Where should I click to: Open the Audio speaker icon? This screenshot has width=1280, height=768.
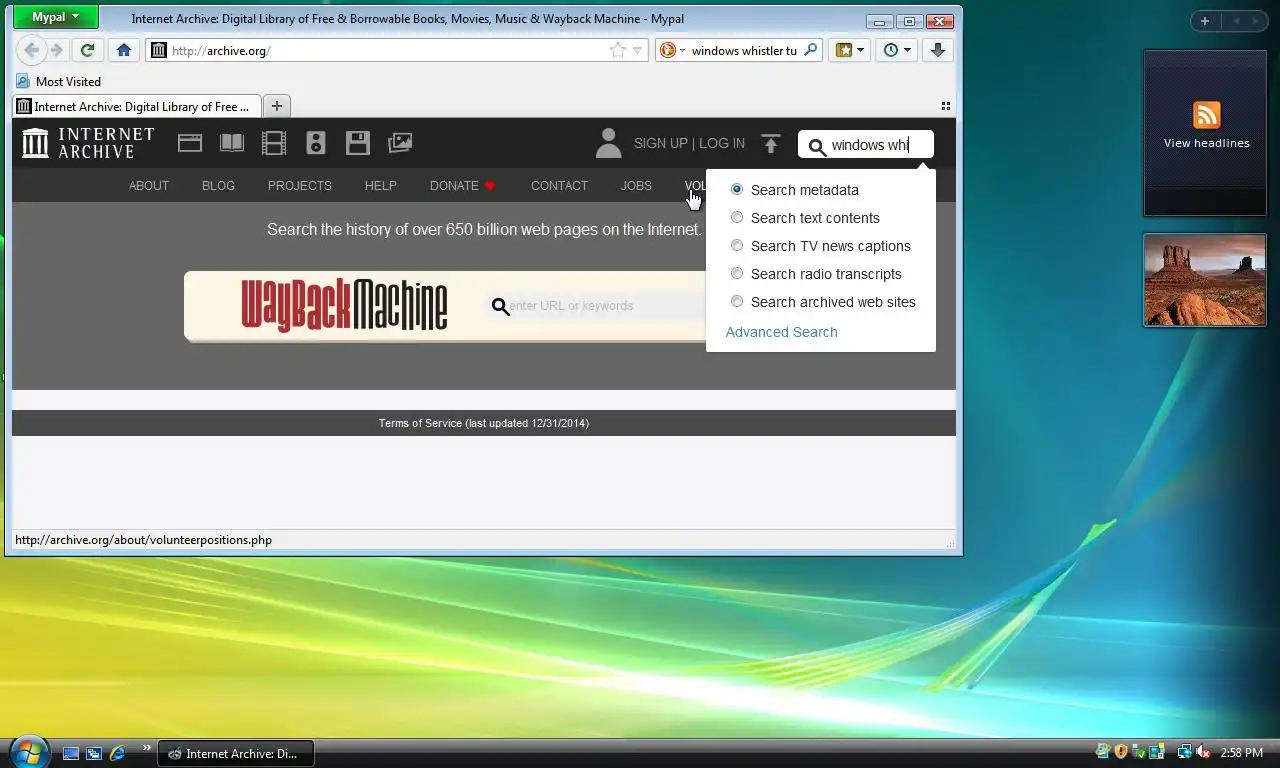point(316,143)
